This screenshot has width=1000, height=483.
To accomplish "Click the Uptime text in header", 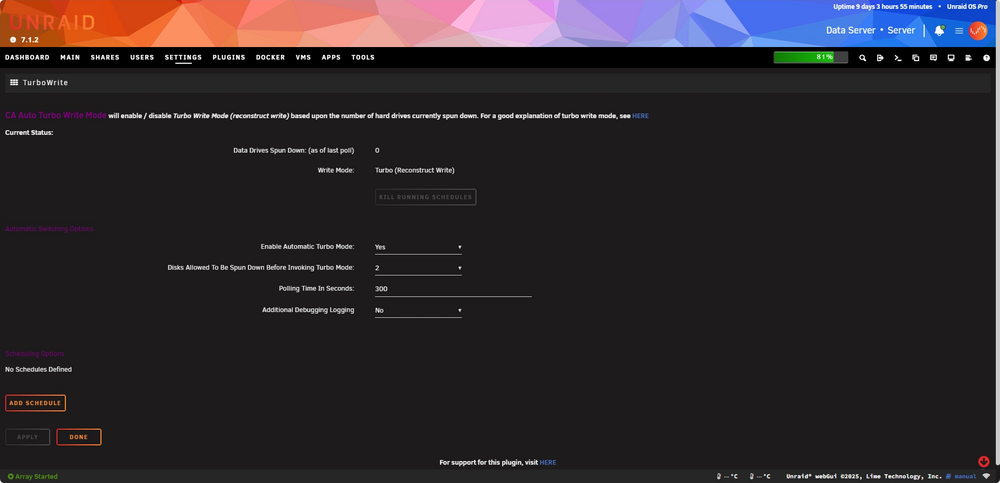I will [x=883, y=7].
